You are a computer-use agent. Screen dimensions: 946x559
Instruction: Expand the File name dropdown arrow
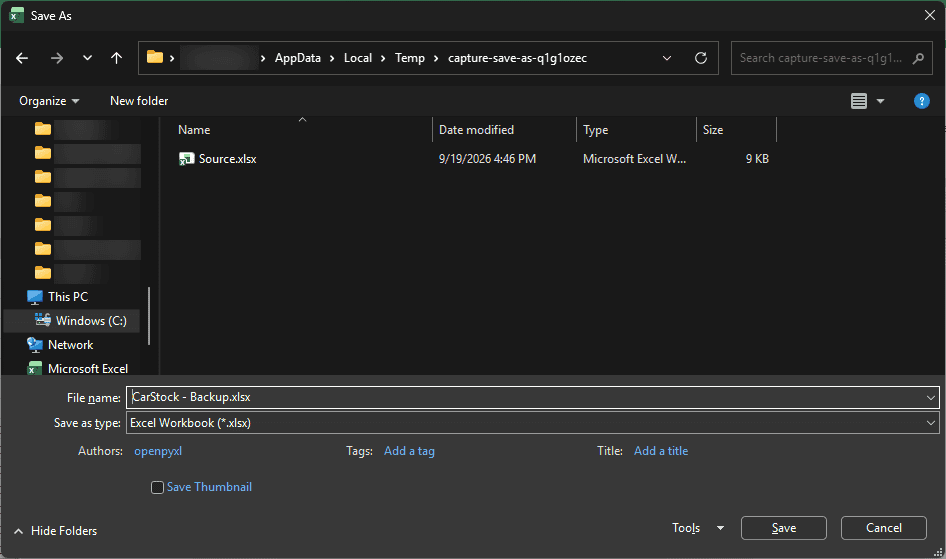931,397
